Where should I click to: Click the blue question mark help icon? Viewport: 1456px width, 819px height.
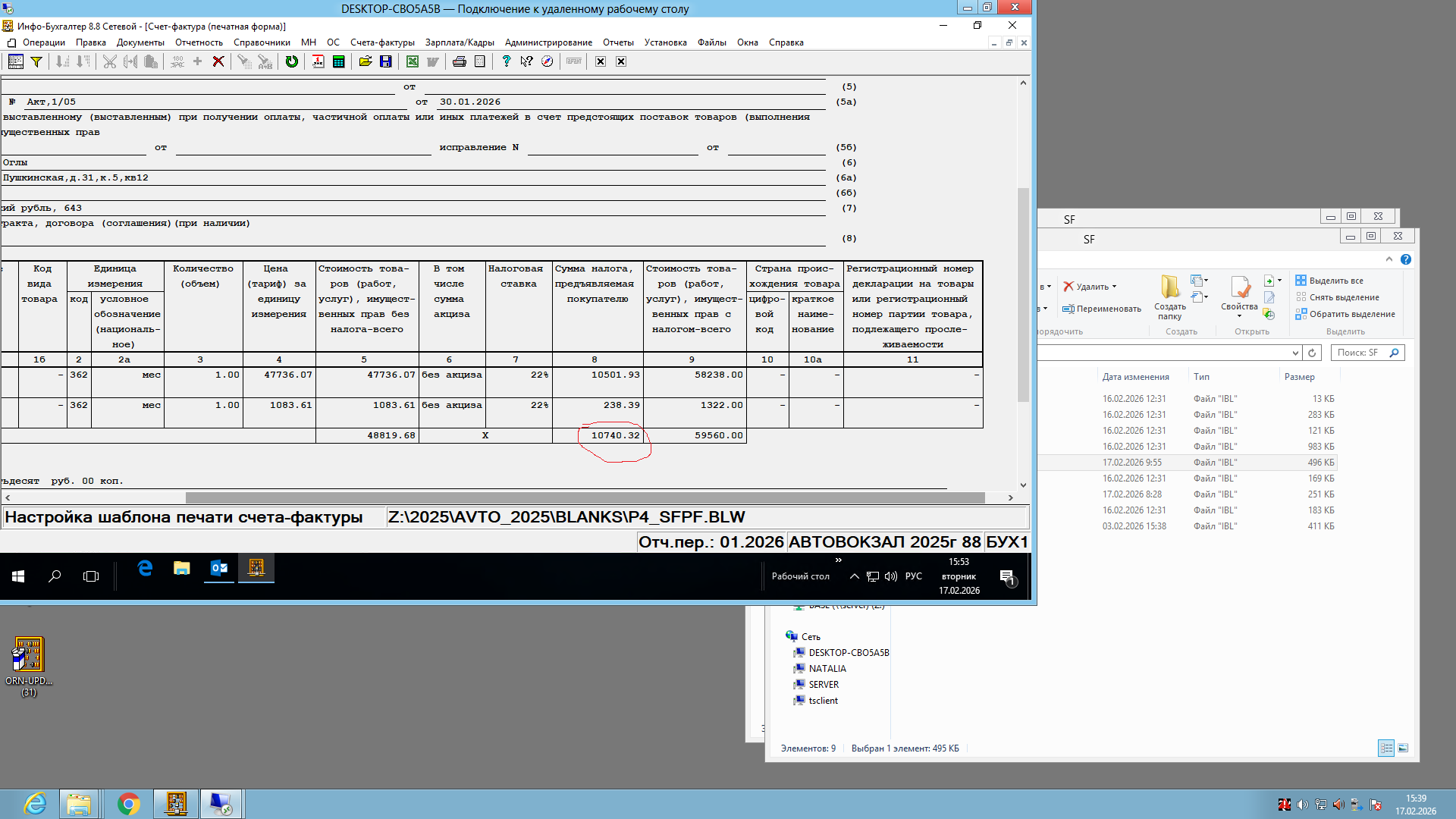(506, 61)
